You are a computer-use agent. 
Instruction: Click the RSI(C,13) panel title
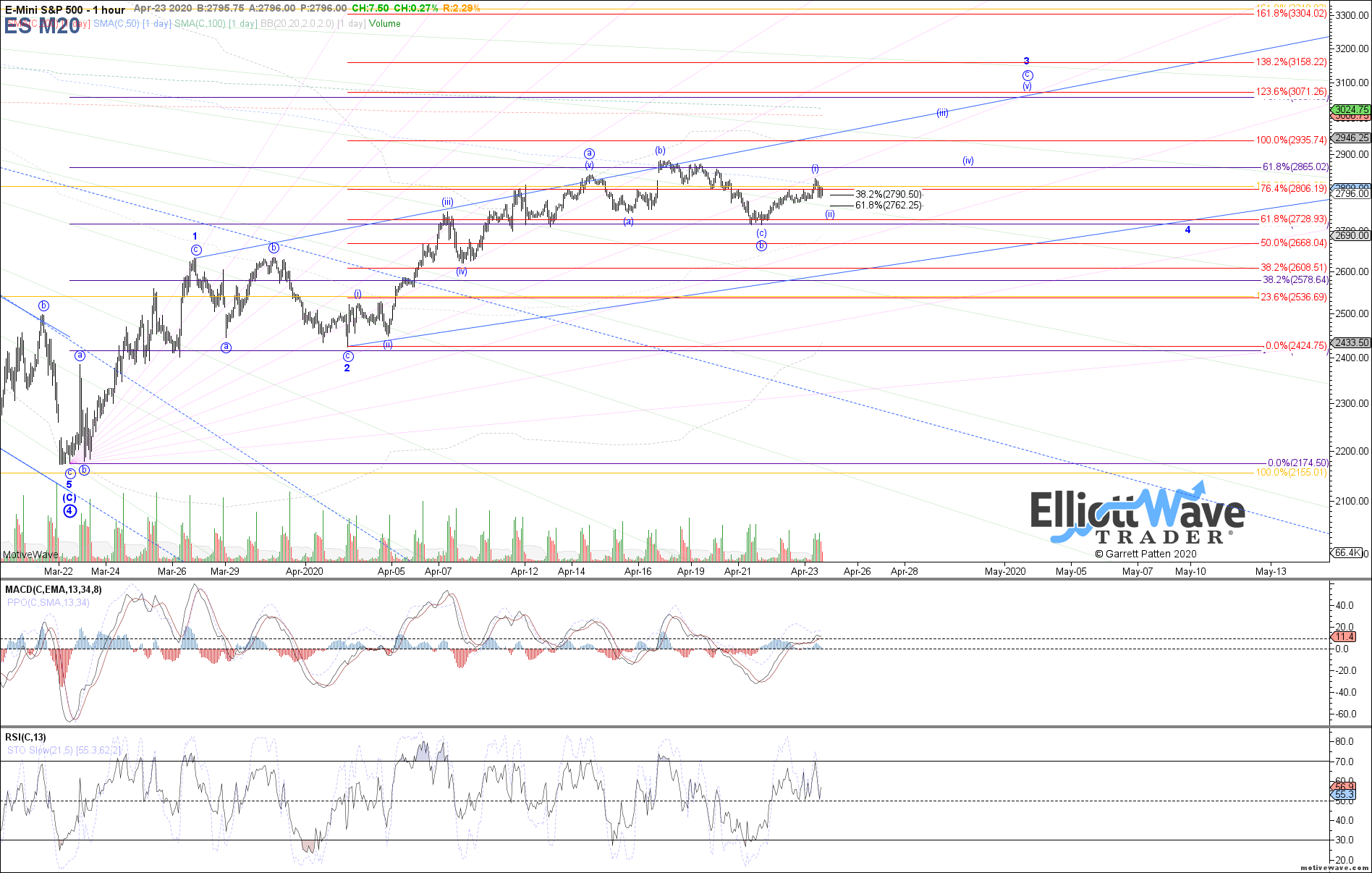pyautogui.click(x=25, y=737)
